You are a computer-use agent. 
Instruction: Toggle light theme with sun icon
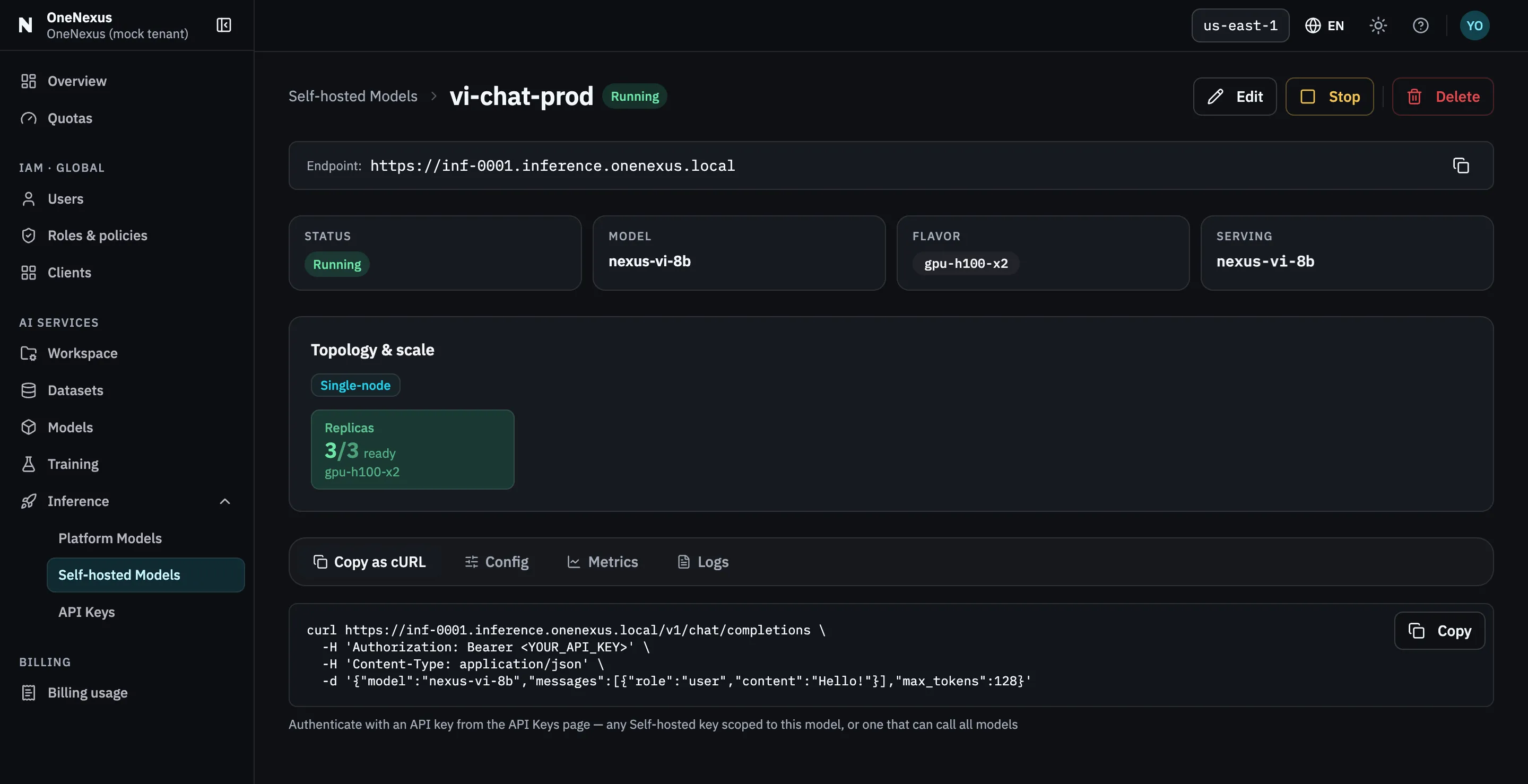point(1378,25)
